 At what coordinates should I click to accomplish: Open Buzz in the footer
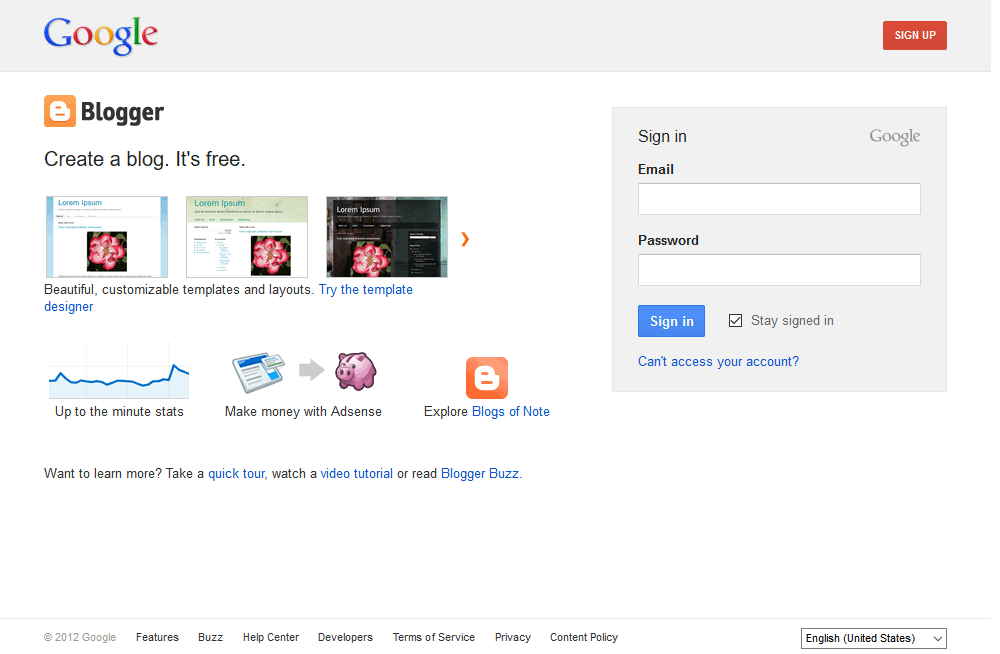pyautogui.click(x=210, y=637)
